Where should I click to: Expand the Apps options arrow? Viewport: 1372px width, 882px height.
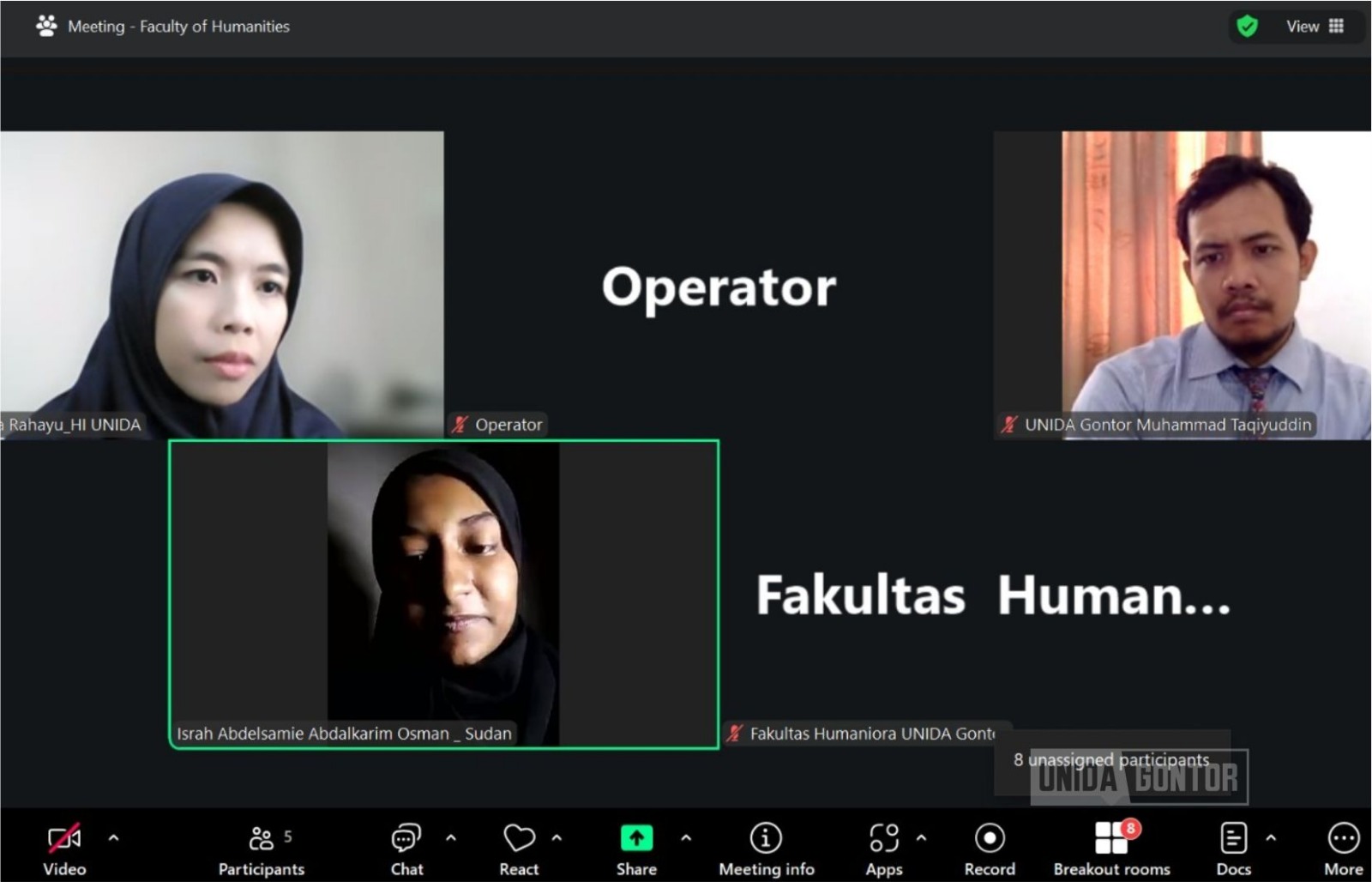click(921, 837)
